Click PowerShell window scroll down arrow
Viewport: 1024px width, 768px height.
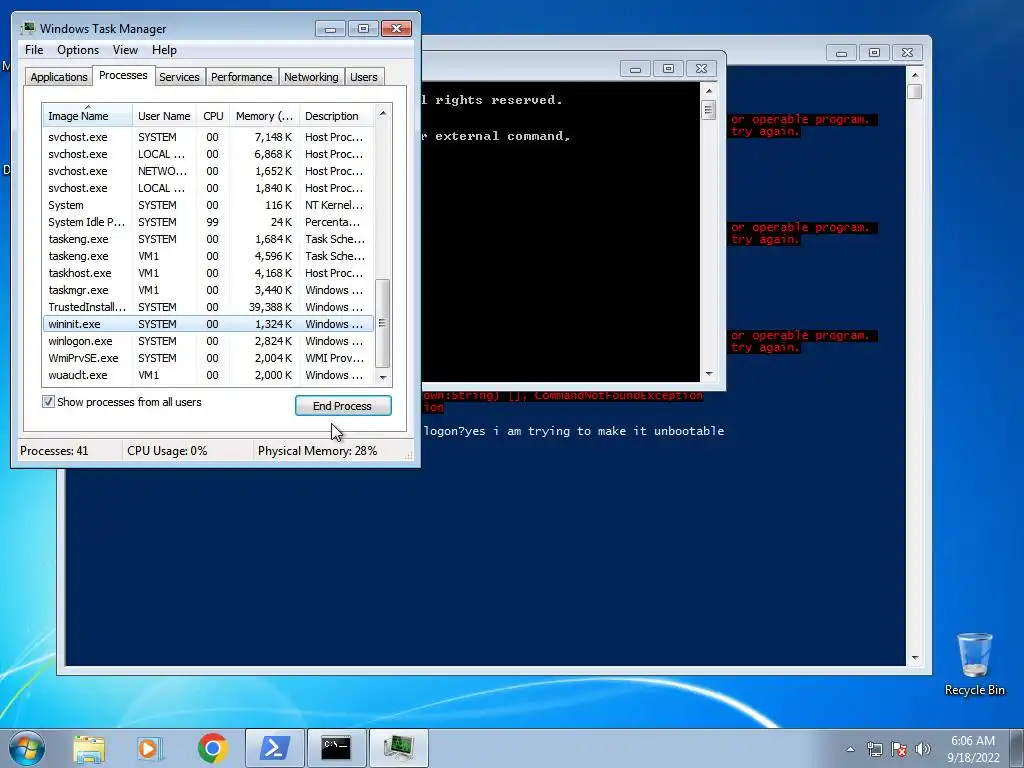coord(914,658)
